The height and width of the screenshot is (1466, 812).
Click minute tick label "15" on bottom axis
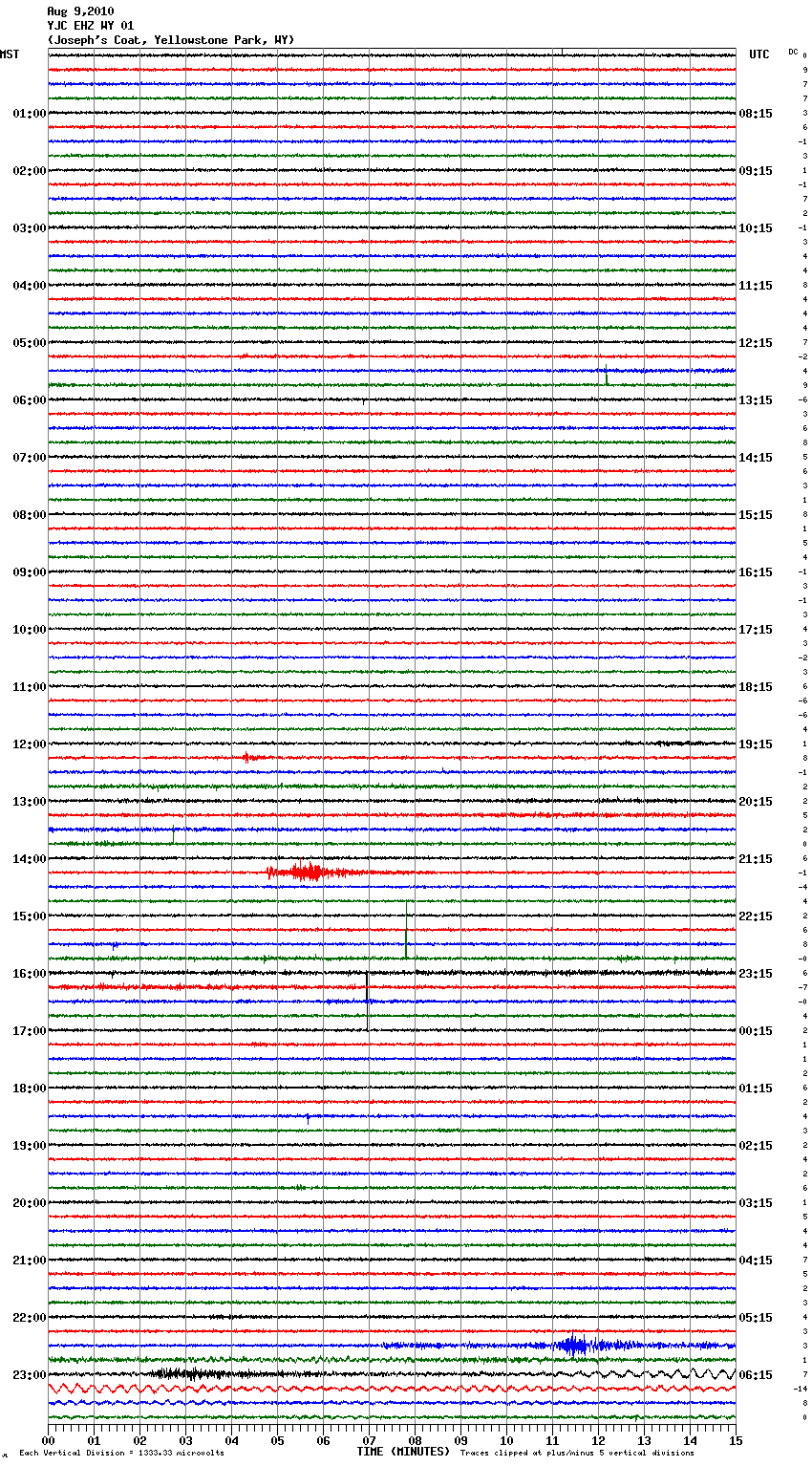736,1440
